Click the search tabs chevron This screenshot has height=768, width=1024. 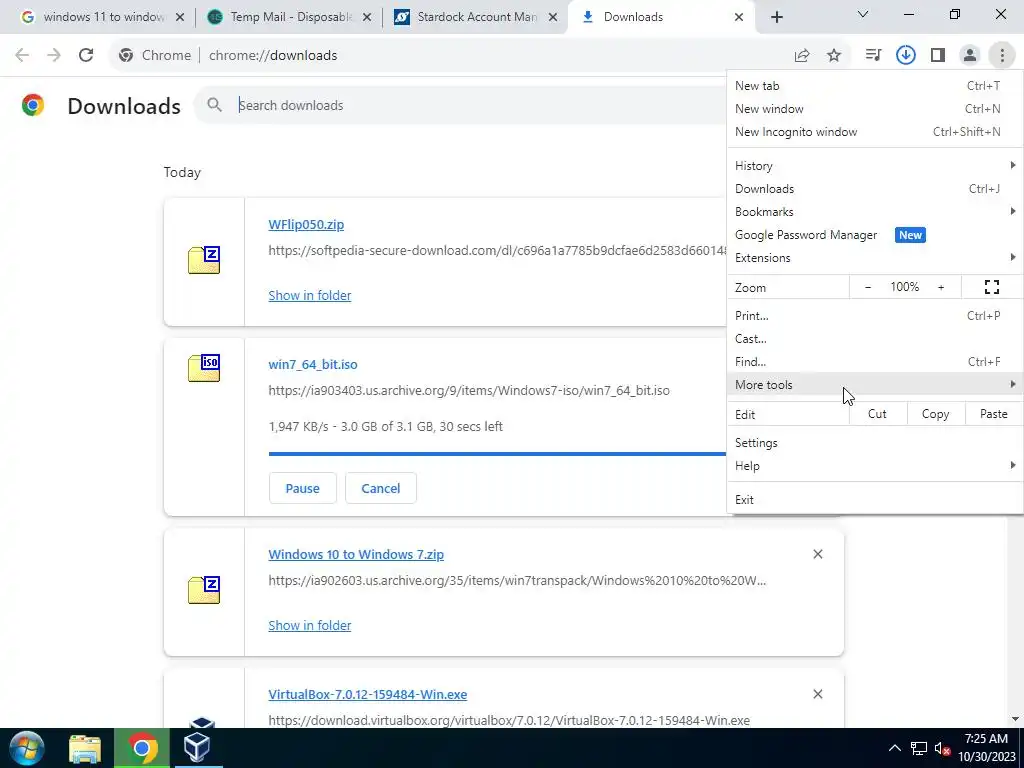pyautogui.click(x=863, y=14)
